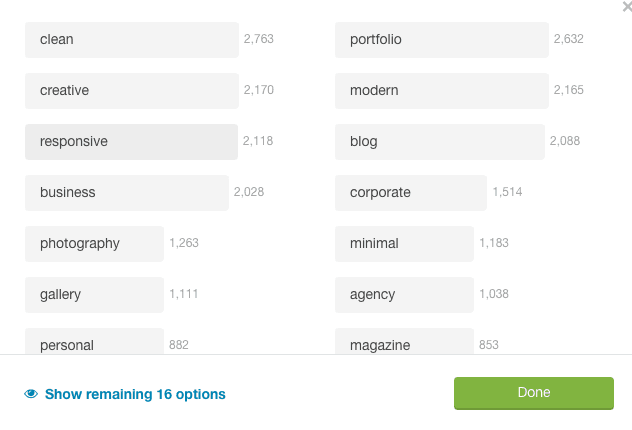Show remaining 16 options
Screen dimensions: 632x430
(135, 394)
